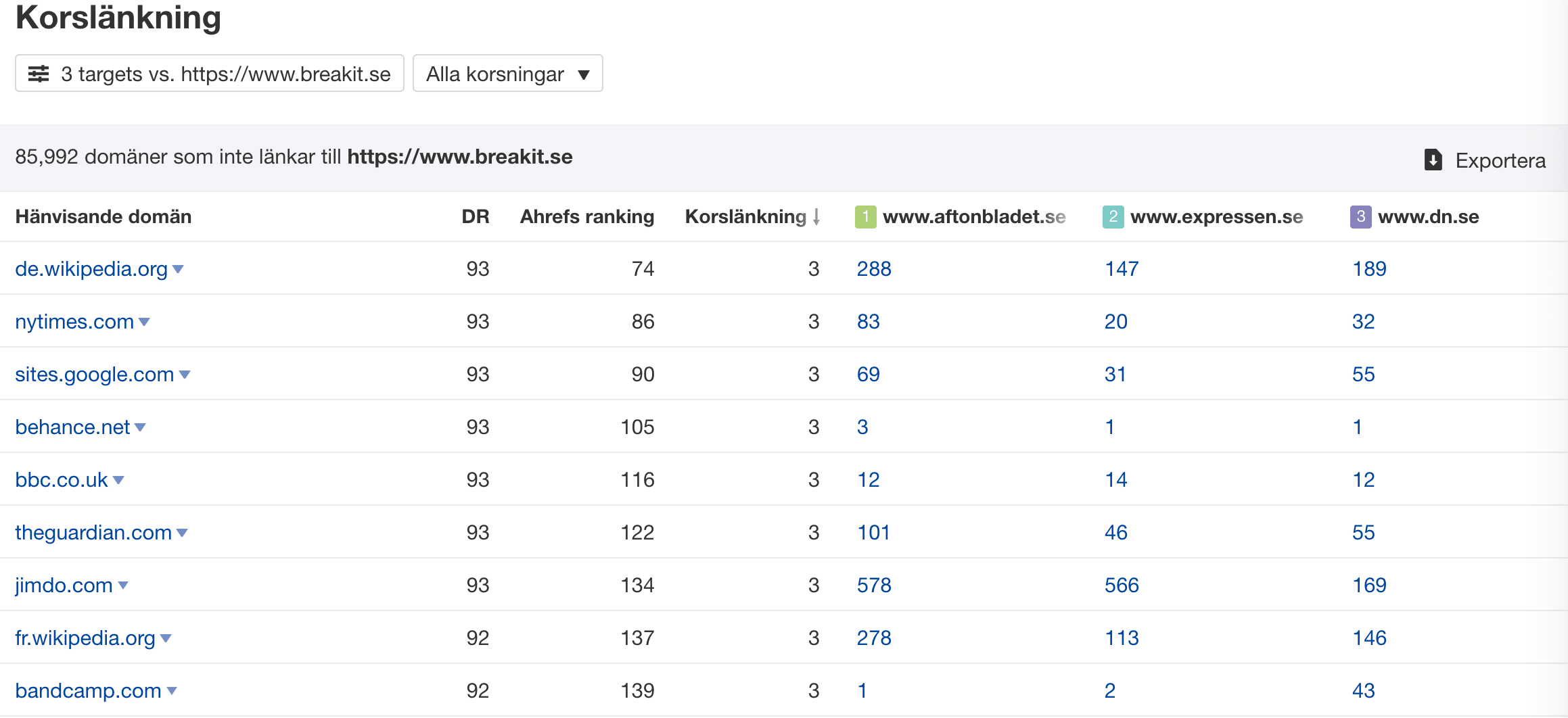Click the Exportera download icon
This screenshot has width=1568, height=718.
pyautogui.click(x=1433, y=160)
